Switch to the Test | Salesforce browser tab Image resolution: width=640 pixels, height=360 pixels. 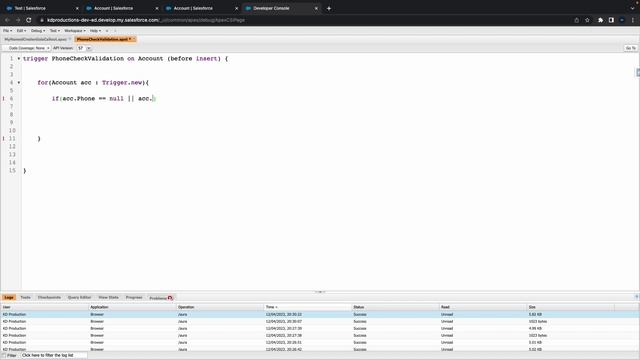42,8
